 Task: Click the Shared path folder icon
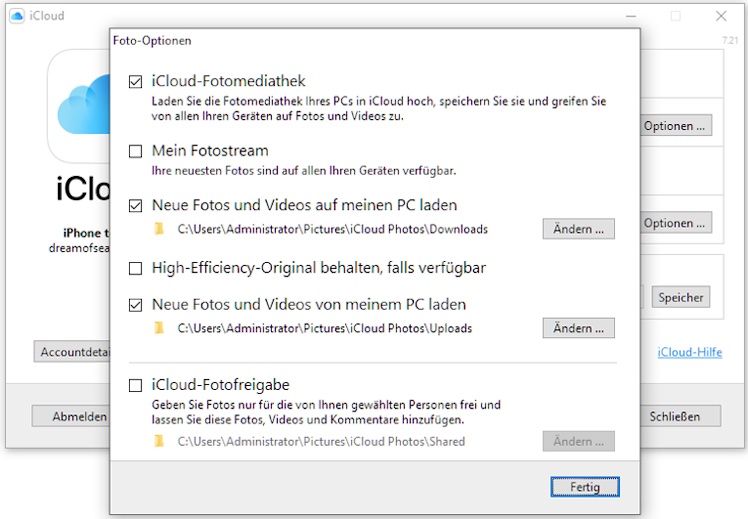pyautogui.click(x=158, y=441)
